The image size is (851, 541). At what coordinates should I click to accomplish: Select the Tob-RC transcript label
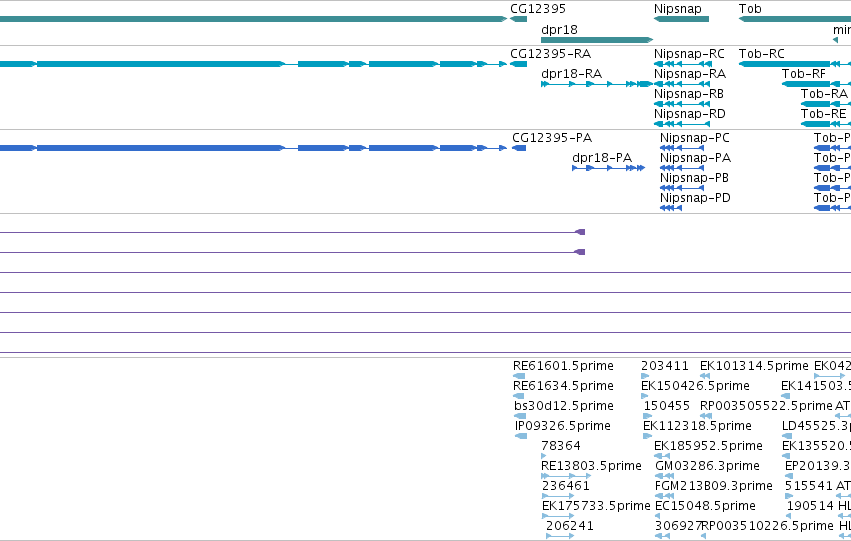761,54
